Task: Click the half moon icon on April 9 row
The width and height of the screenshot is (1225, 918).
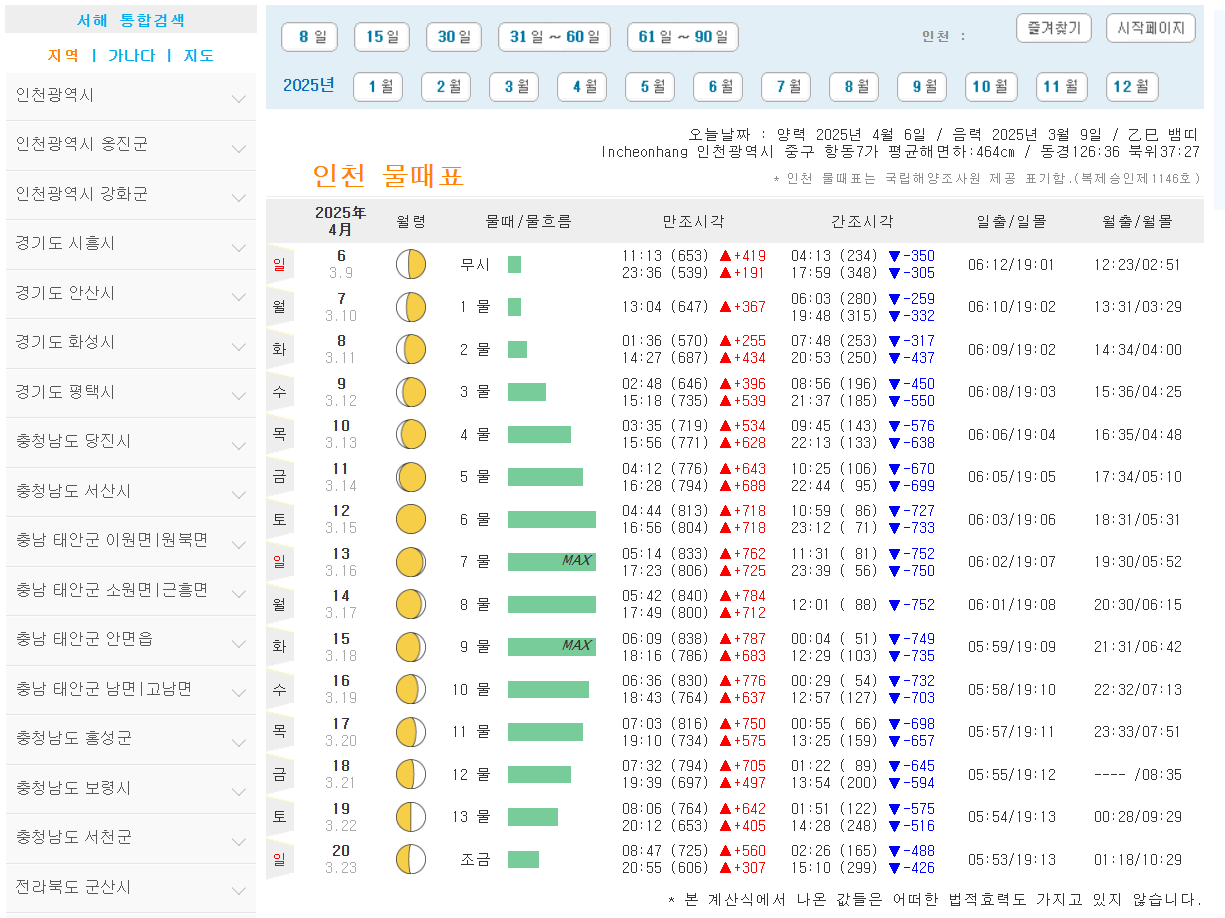Action: [410, 392]
